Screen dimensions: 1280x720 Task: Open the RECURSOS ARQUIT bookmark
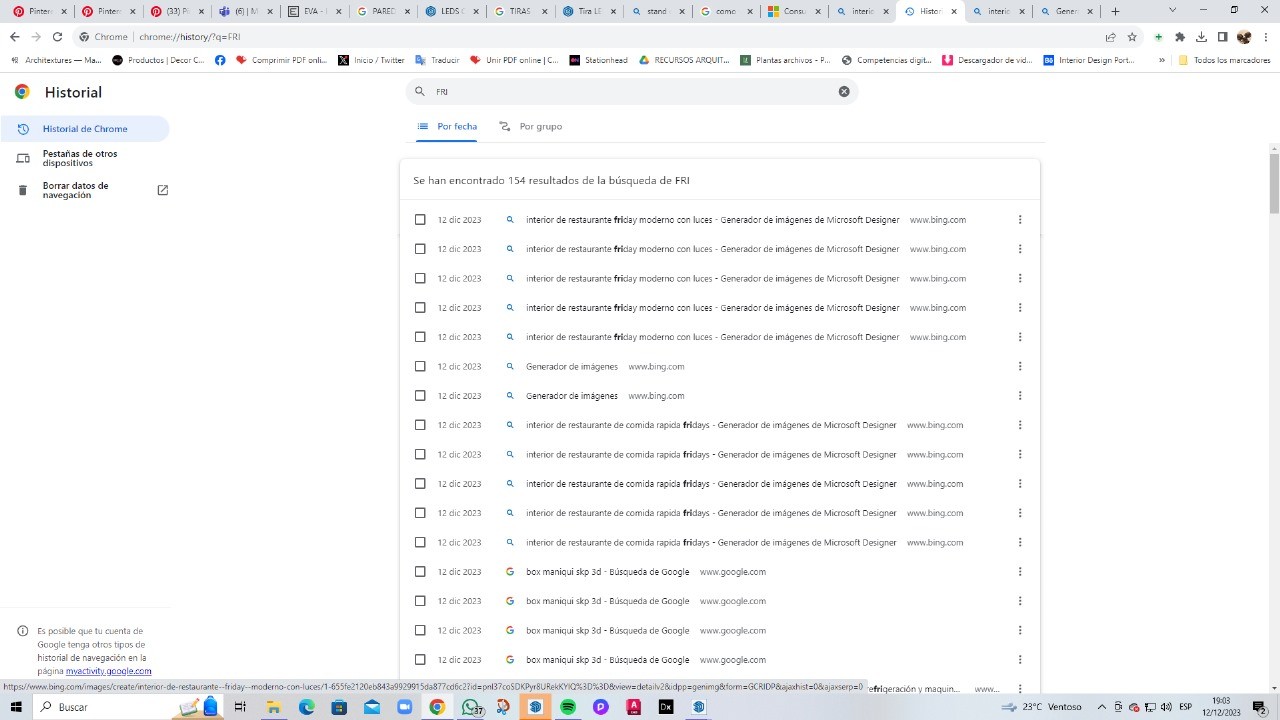684,60
